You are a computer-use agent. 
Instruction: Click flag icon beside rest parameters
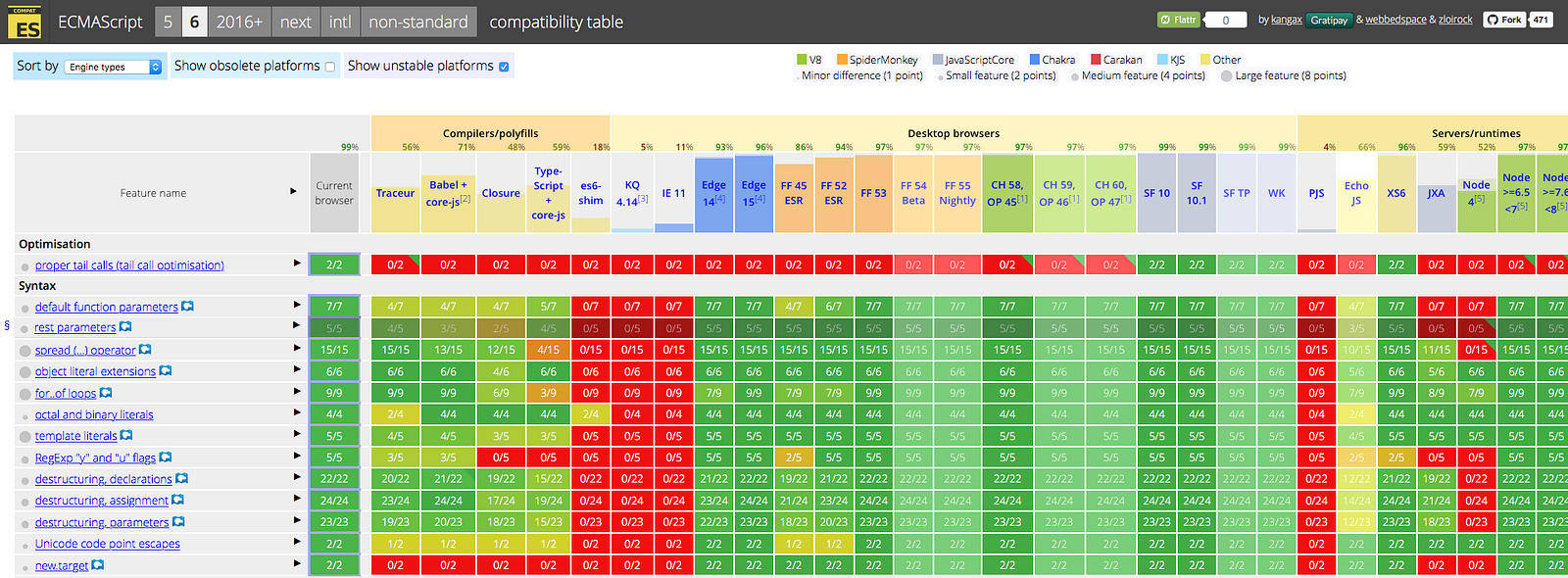pyautogui.click(x=125, y=327)
